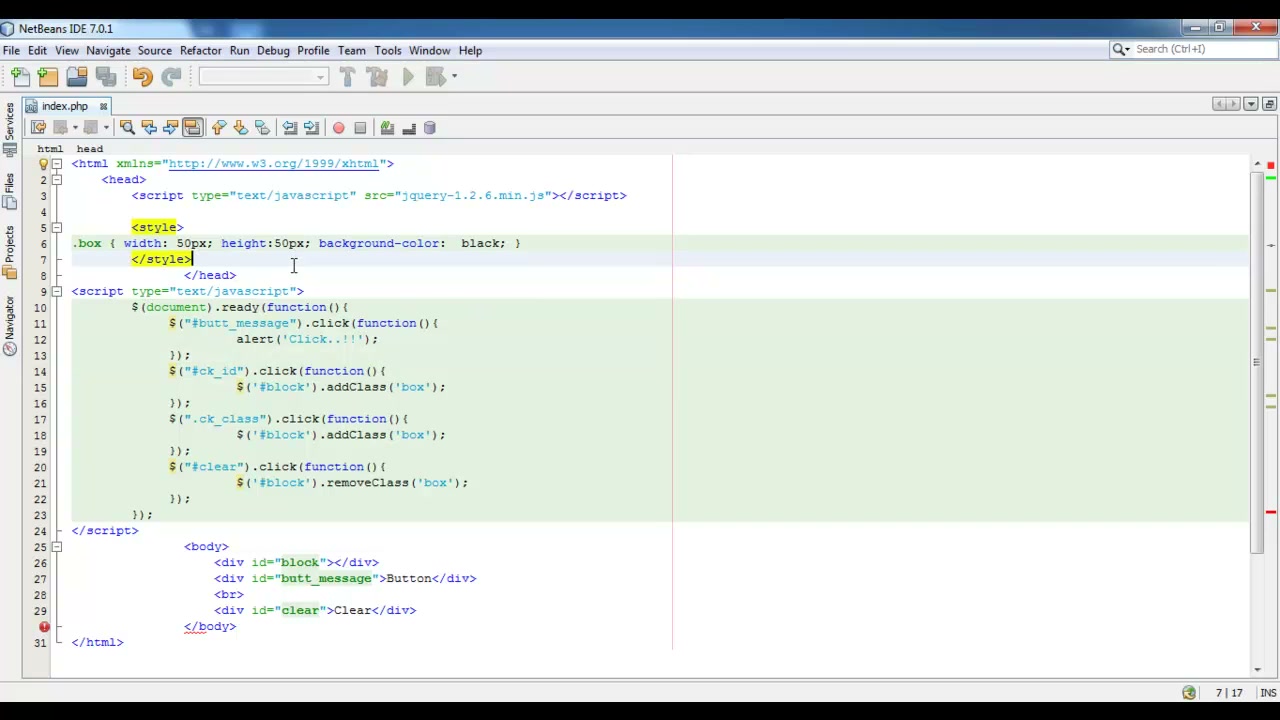Viewport: 1280px width, 720px height.
Task: Open the File menu
Action: pos(11,50)
